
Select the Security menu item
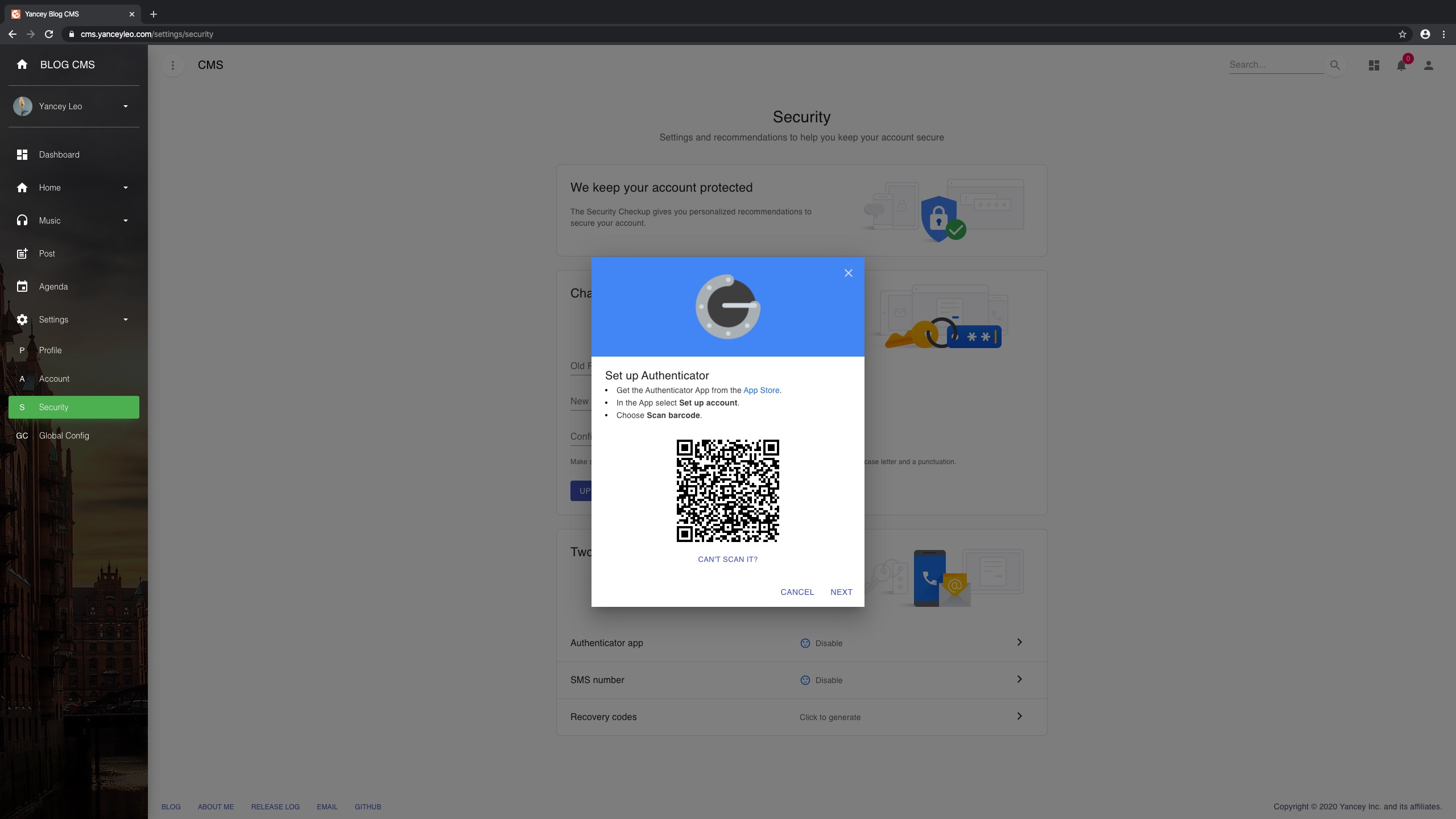(x=74, y=407)
